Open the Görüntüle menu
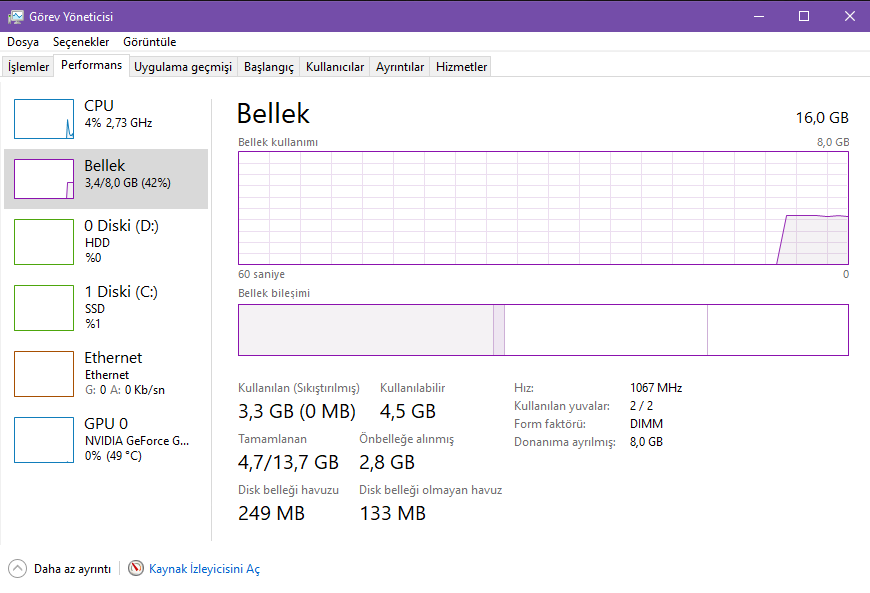This screenshot has width=870, height=593. [149, 42]
